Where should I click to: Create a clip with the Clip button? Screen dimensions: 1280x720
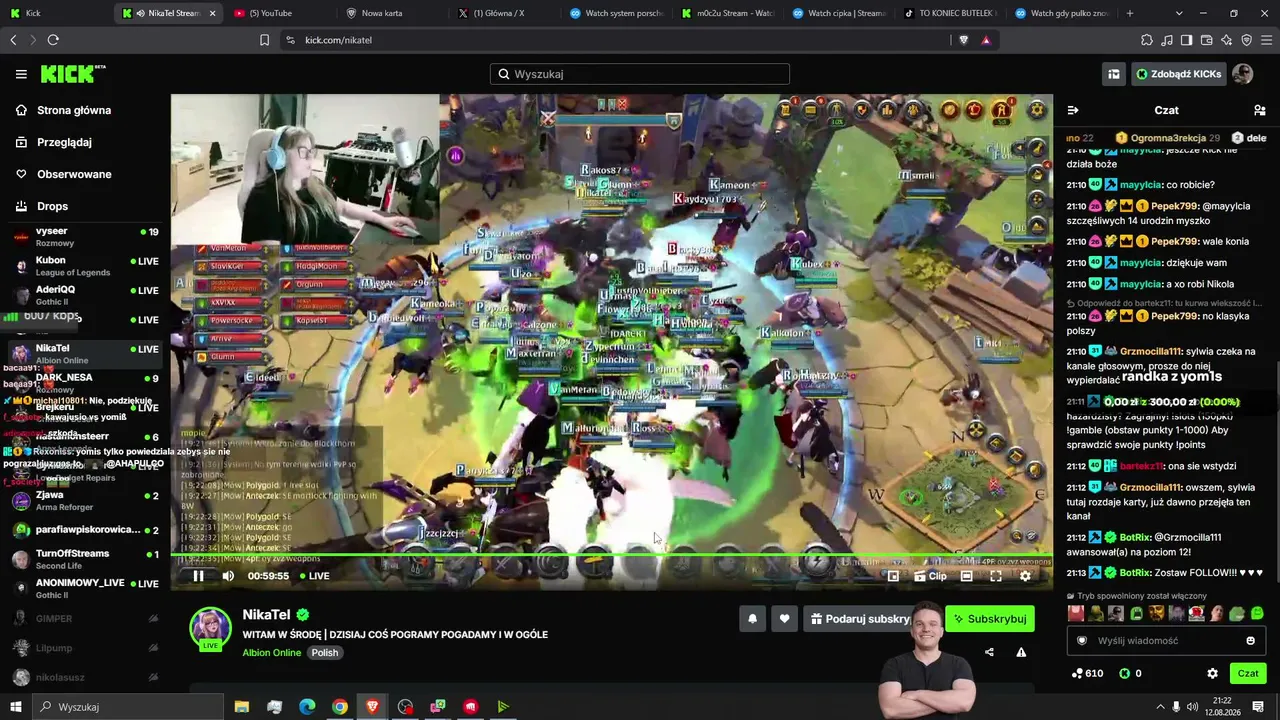pos(930,576)
